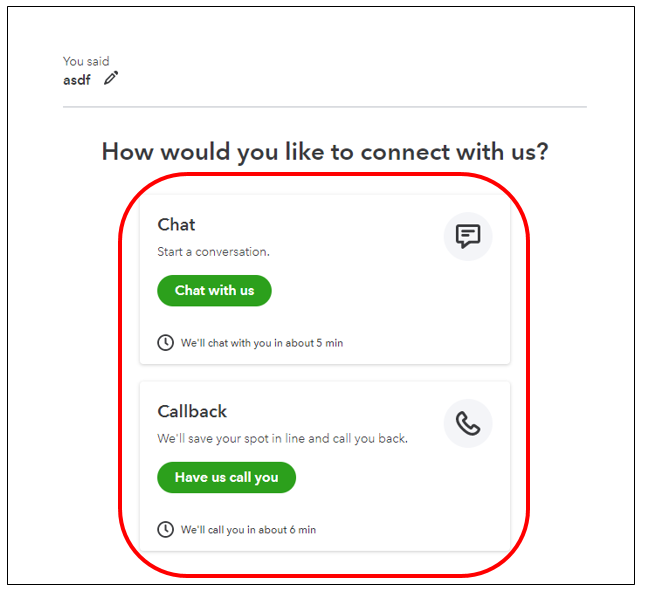653x594 pixels.
Task: Select the asdf message text
Action: [77, 80]
